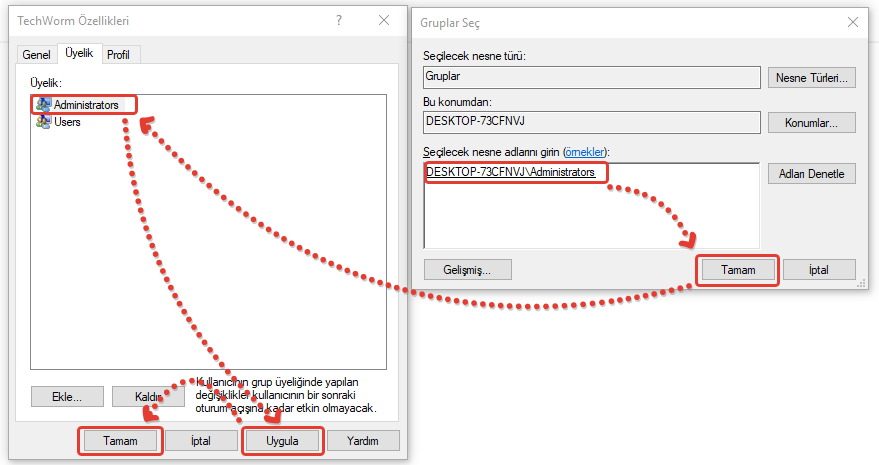Screen dimensions: 879x465
Task: Open help with the Yardım button
Action: [361, 440]
